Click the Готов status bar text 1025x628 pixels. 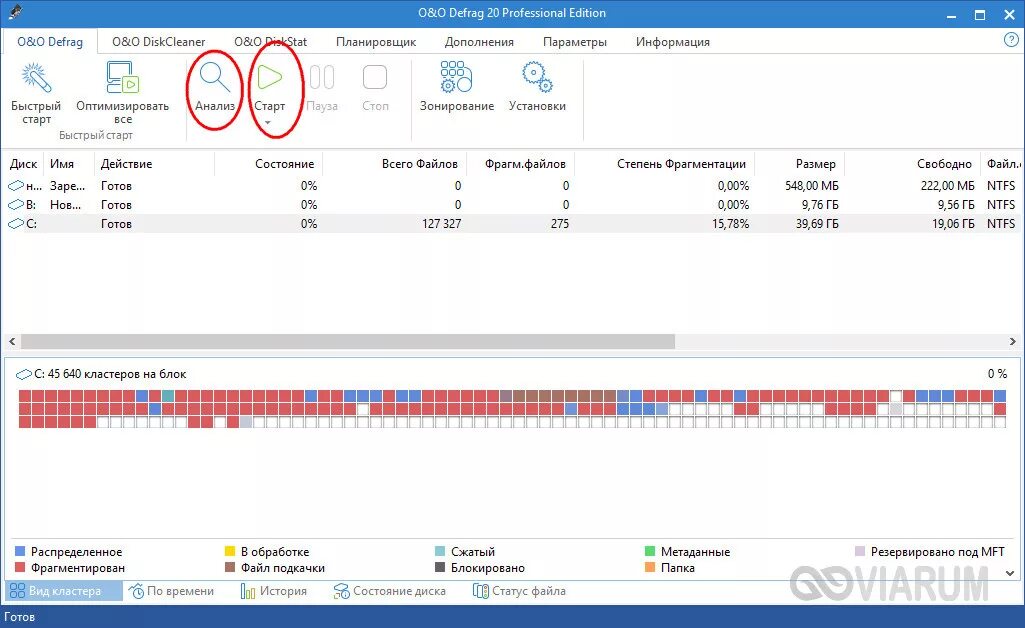[x=19, y=617]
